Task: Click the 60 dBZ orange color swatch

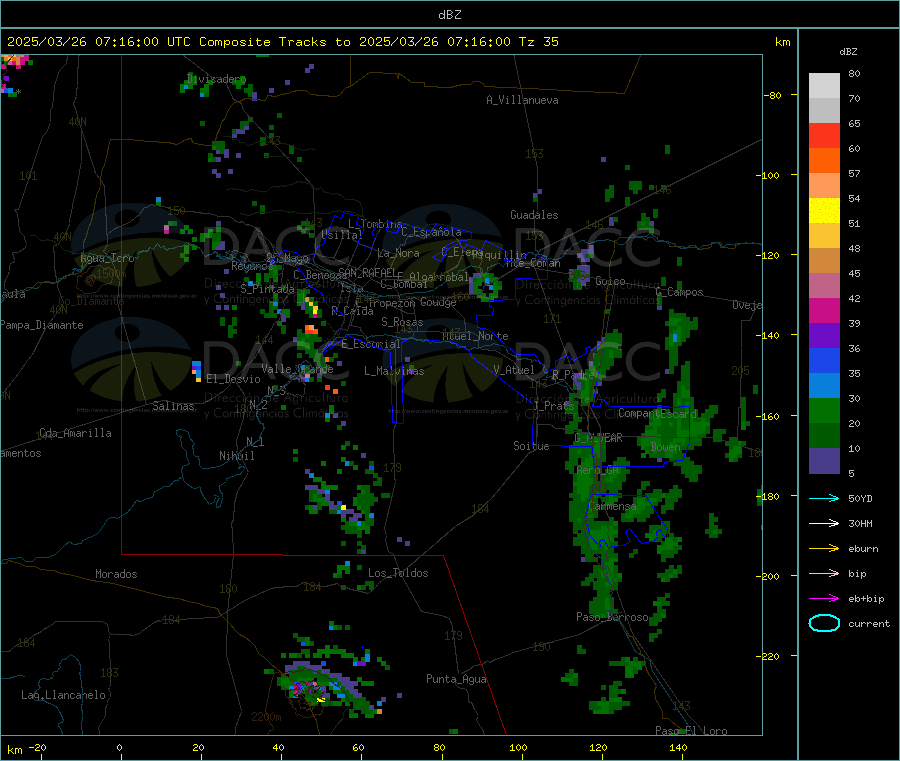Action: pos(824,161)
